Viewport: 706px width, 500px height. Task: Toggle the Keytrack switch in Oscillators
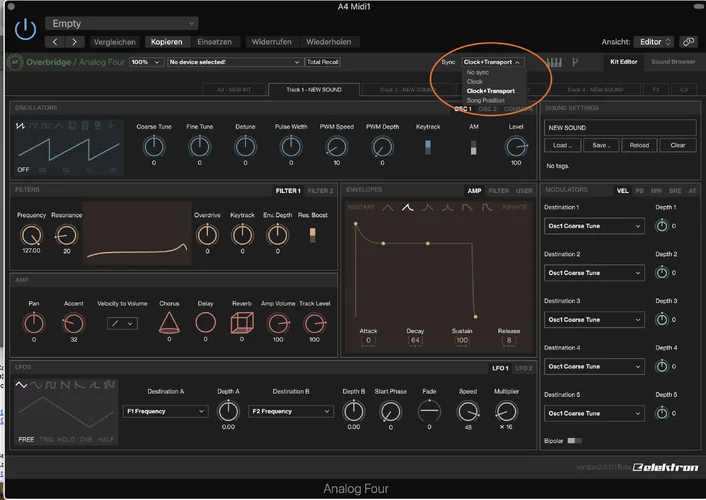[428, 147]
